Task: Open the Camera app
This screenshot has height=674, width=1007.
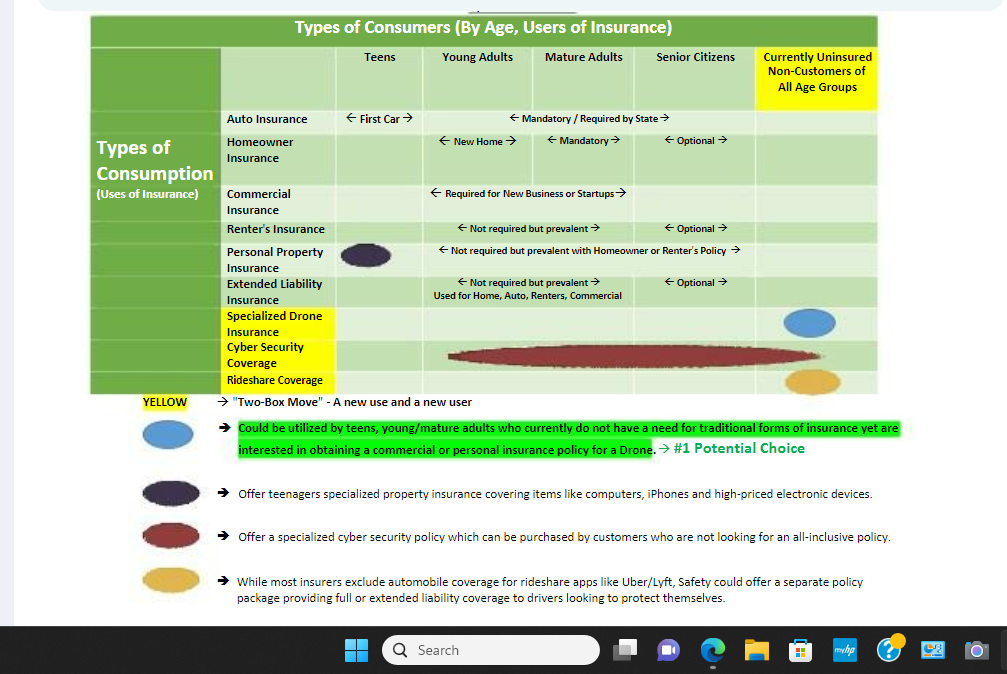Action: click(x=976, y=650)
